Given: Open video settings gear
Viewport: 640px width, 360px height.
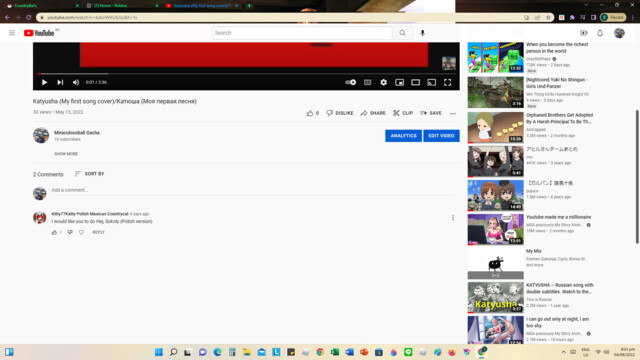Looking at the screenshot, I should point(383,82).
